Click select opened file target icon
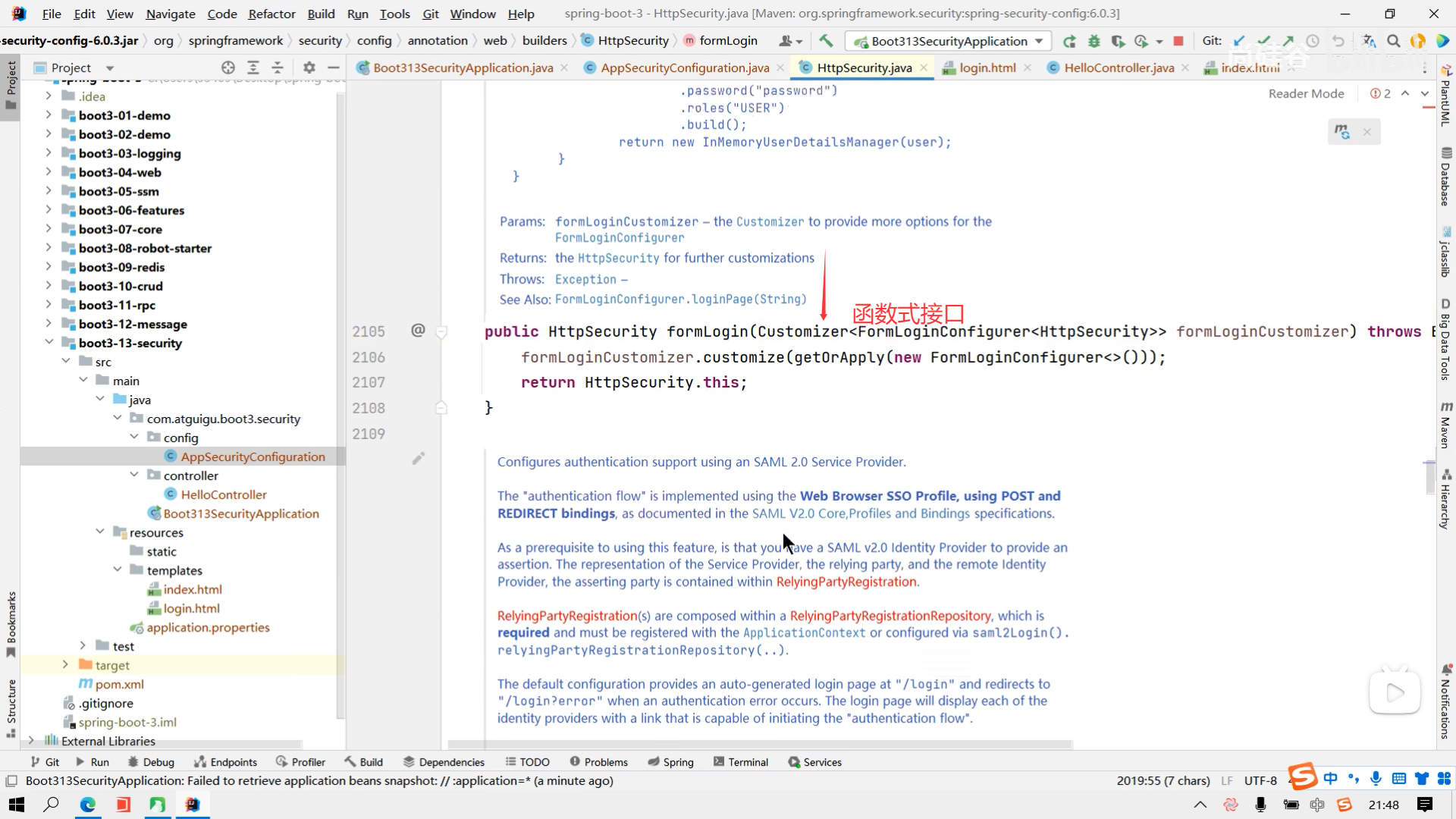The width and height of the screenshot is (1456, 819). point(227,67)
